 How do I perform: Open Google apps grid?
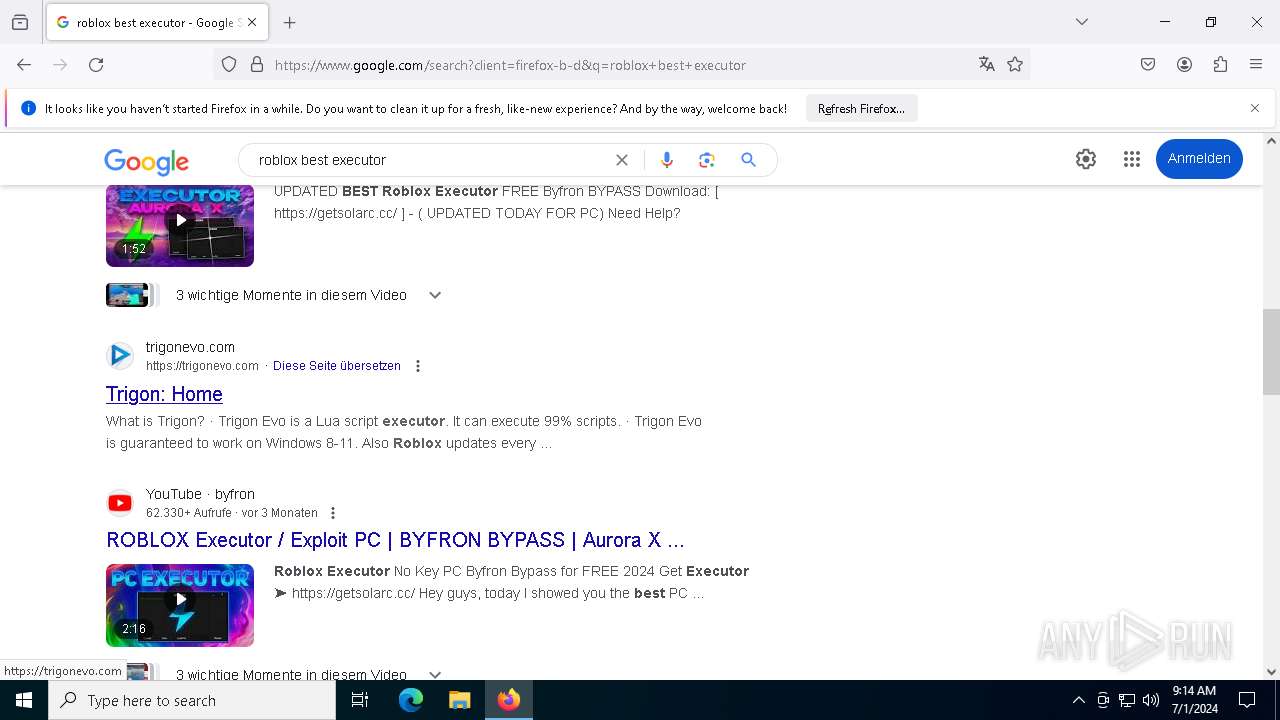coord(1132,159)
